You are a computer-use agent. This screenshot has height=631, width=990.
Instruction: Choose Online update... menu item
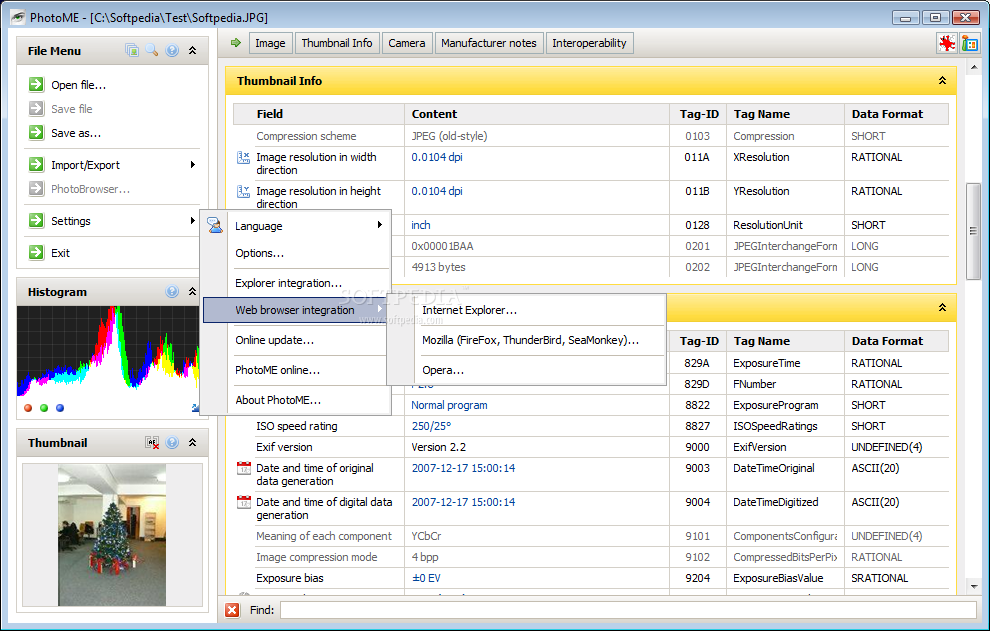pos(275,340)
